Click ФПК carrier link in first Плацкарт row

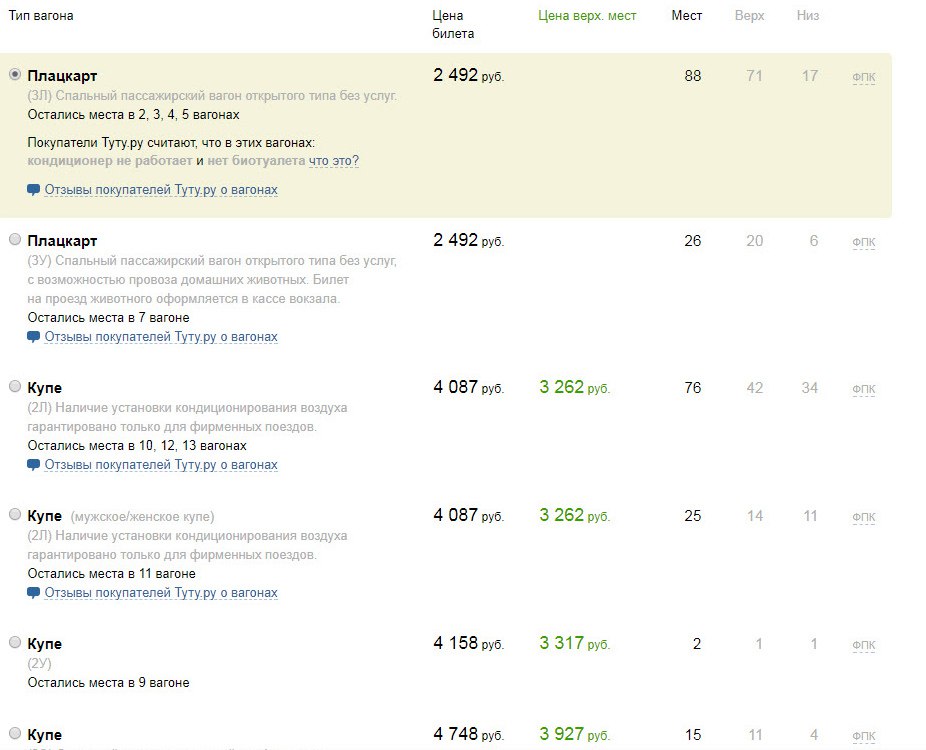[863, 78]
